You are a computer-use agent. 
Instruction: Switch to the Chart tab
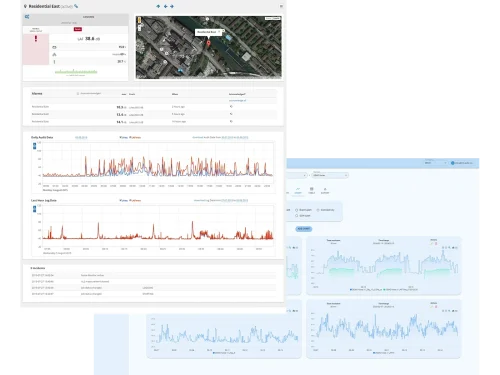298,190
